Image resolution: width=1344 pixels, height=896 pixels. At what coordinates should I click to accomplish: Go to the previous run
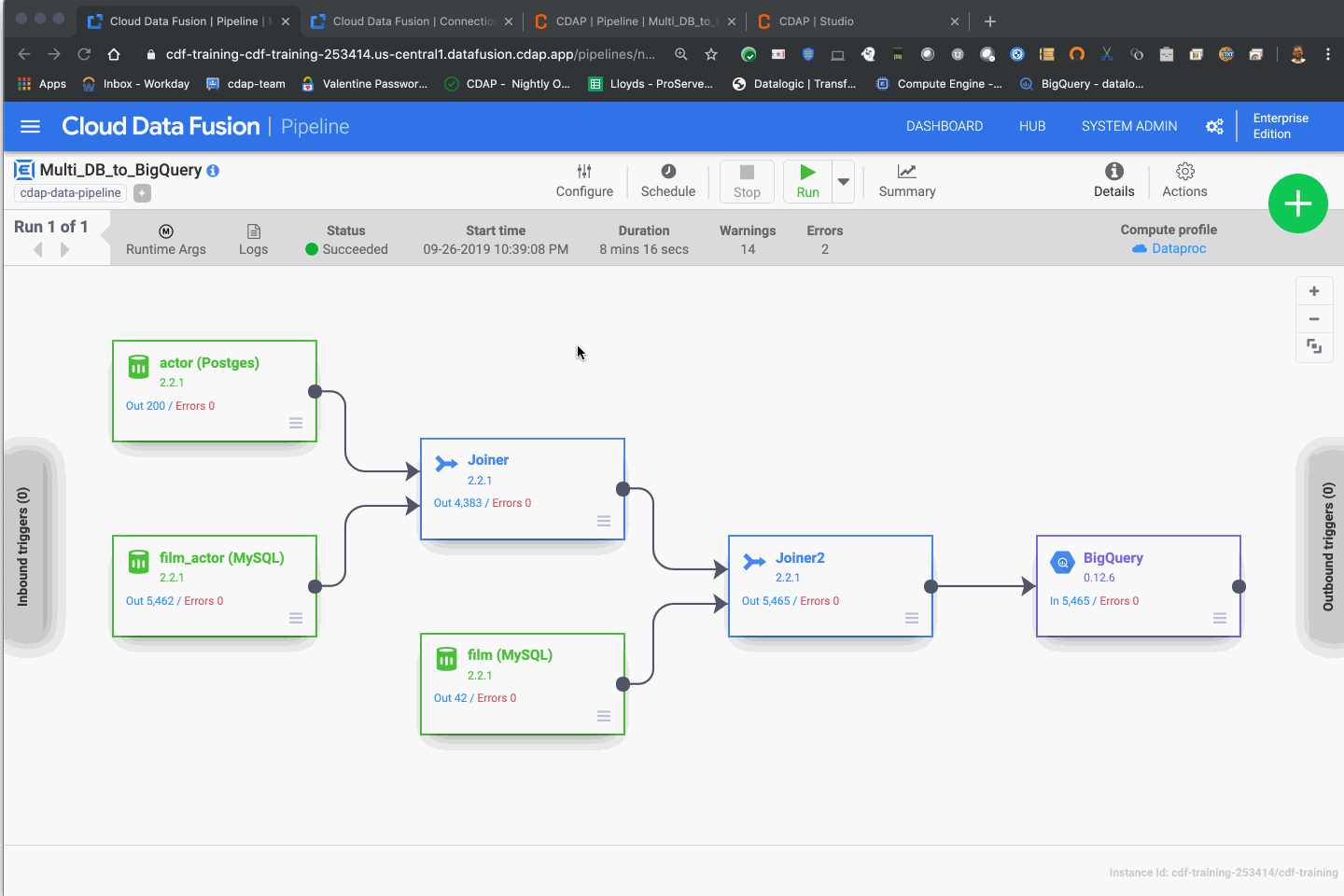pos(38,249)
